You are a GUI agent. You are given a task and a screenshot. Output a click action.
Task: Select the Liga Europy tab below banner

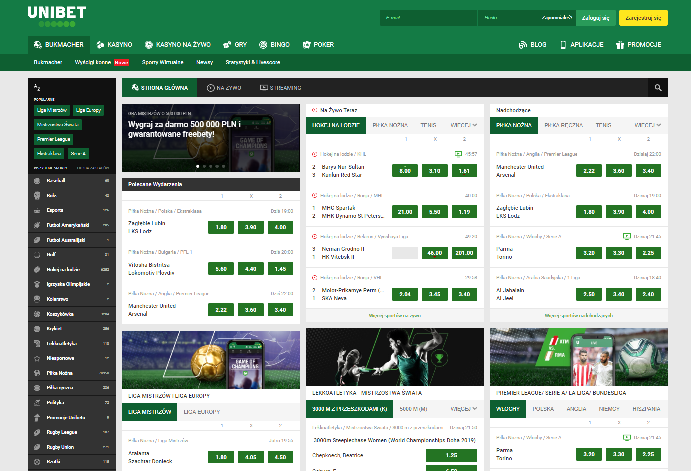[x=201, y=412]
